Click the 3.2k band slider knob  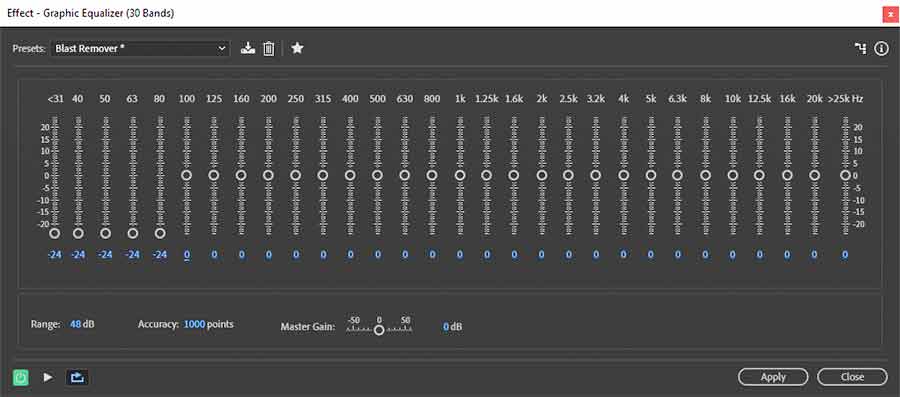pyautogui.click(x=596, y=175)
